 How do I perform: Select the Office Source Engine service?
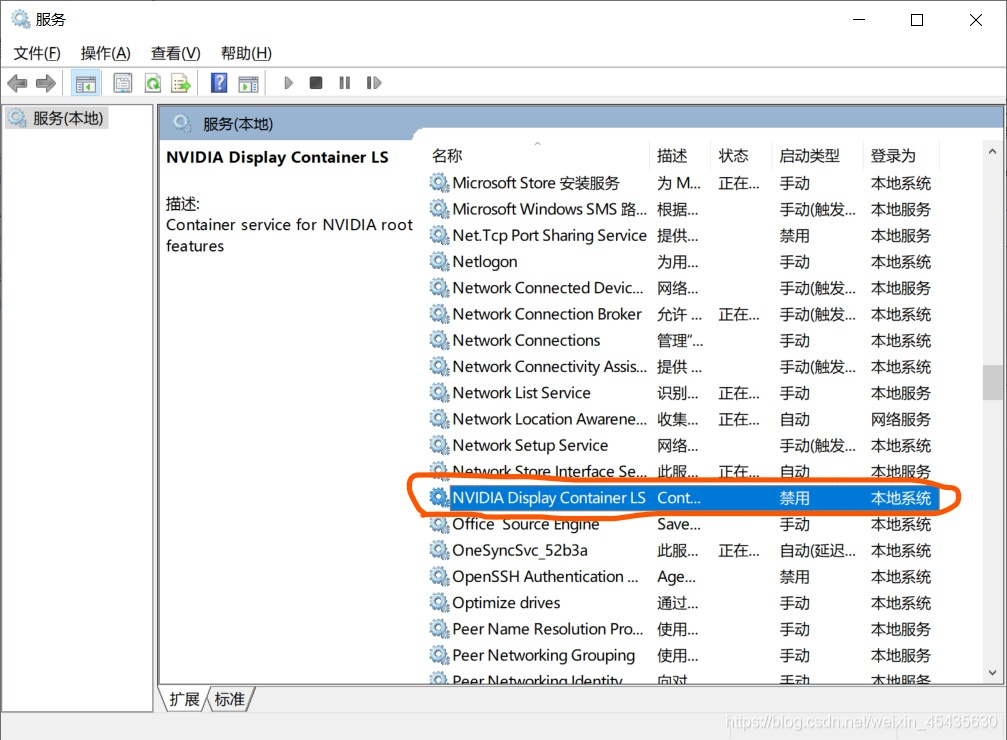(x=683, y=524)
